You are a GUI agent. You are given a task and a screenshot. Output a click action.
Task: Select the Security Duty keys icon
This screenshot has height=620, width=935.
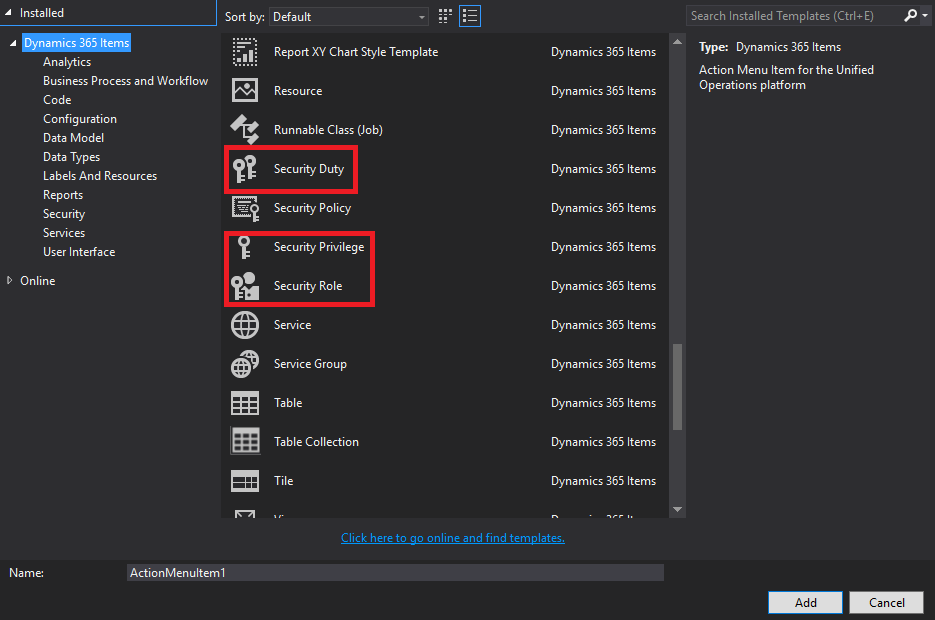[244, 169]
